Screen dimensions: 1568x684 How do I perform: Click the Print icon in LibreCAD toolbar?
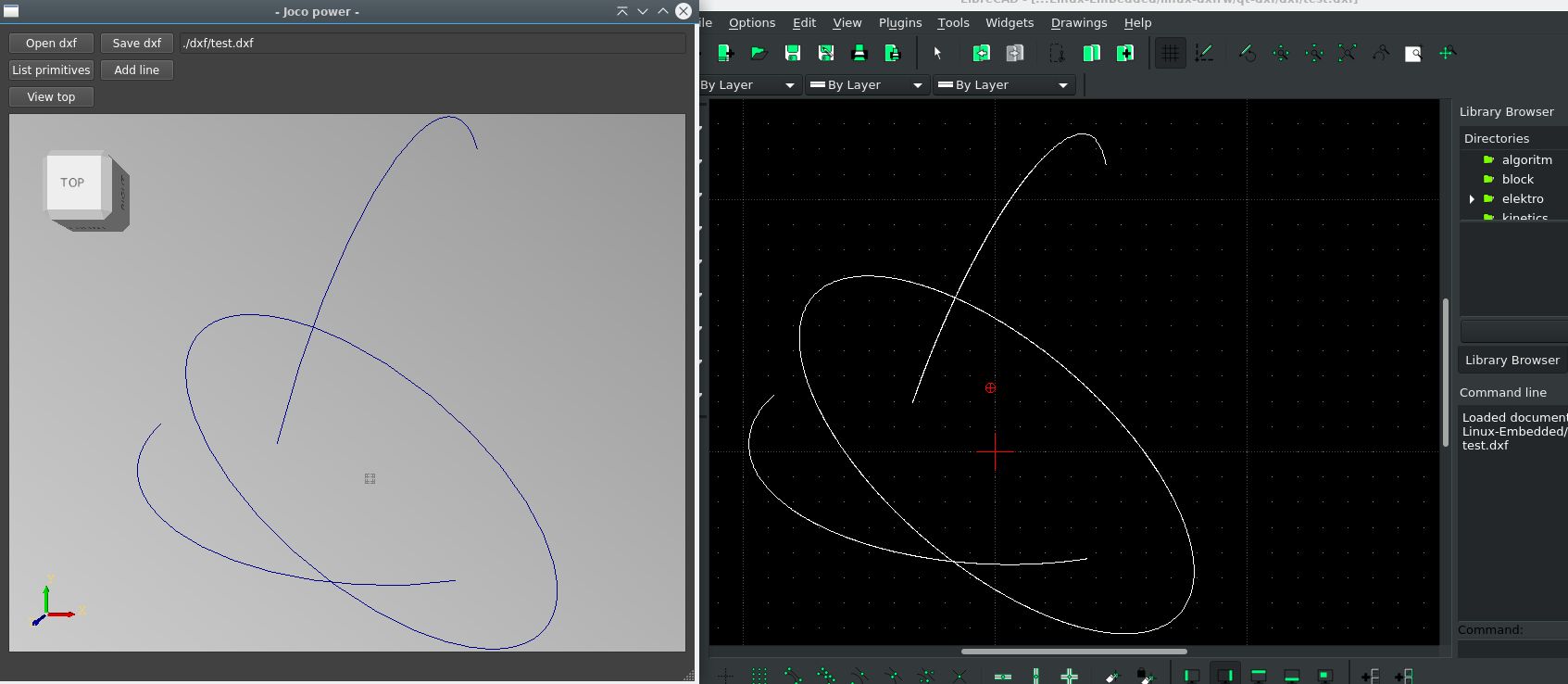[859, 53]
